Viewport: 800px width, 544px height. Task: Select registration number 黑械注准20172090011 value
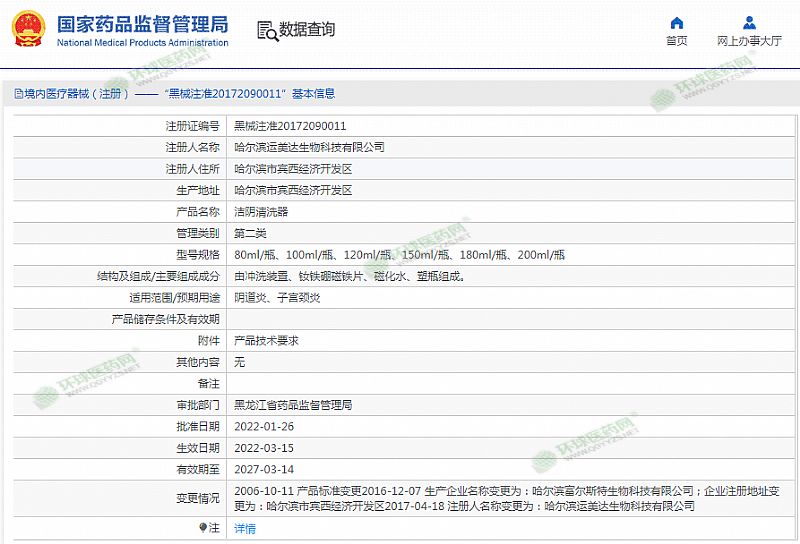[290, 126]
